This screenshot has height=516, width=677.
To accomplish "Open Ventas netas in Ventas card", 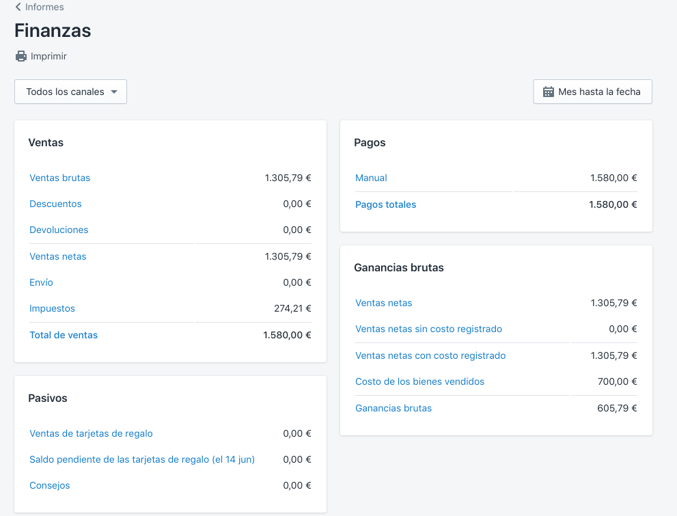I will (58, 257).
